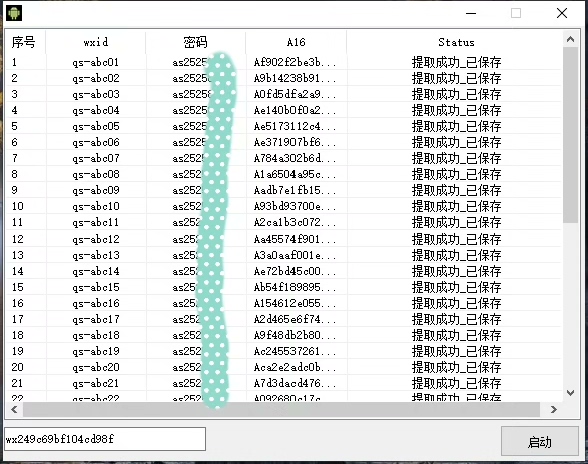Image resolution: width=588 pixels, height=464 pixels.
Task: Minimize the window
Action: click(471, 13)
